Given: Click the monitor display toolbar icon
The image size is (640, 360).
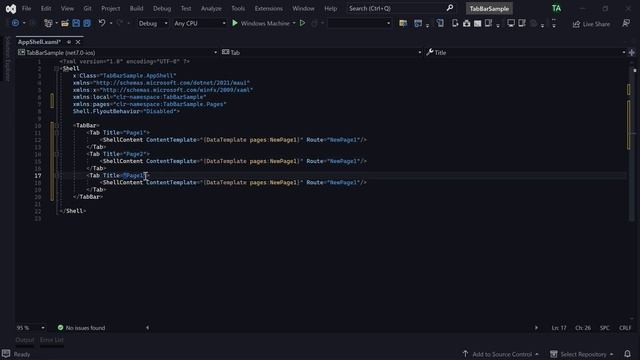Looking at the screenshot, I should 511,23.
